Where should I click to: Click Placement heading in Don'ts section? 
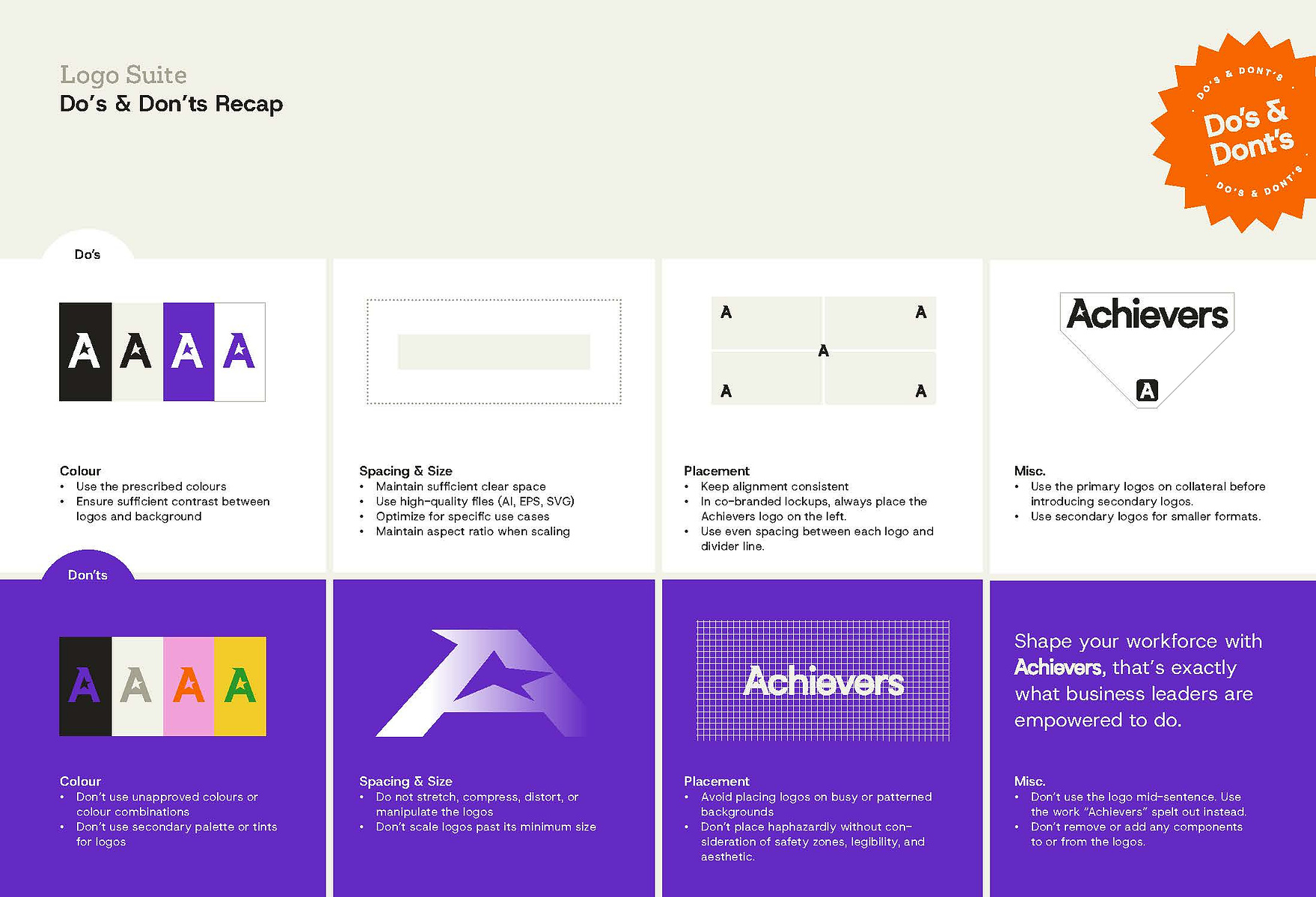pyautogui.click(x=717, y=781)
